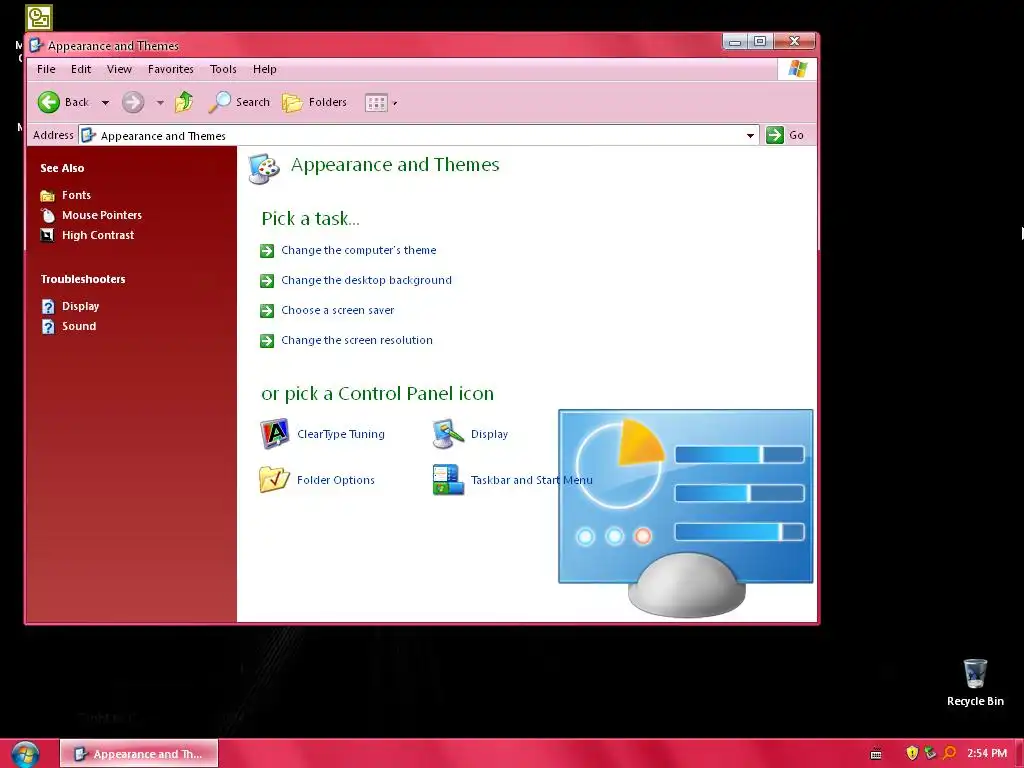This screenshot has width=1024, height=768.
Task: Click the greyed Forward arrow button
Action: pos(133,102)
